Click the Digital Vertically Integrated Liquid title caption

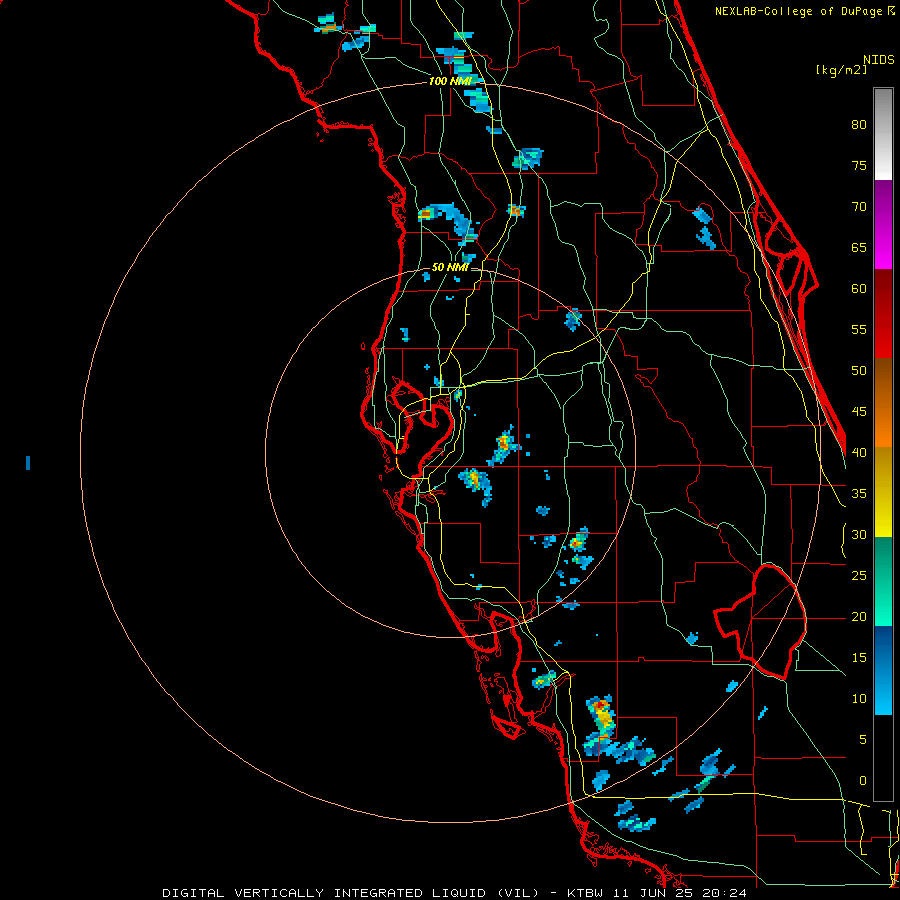click(455, 893)
